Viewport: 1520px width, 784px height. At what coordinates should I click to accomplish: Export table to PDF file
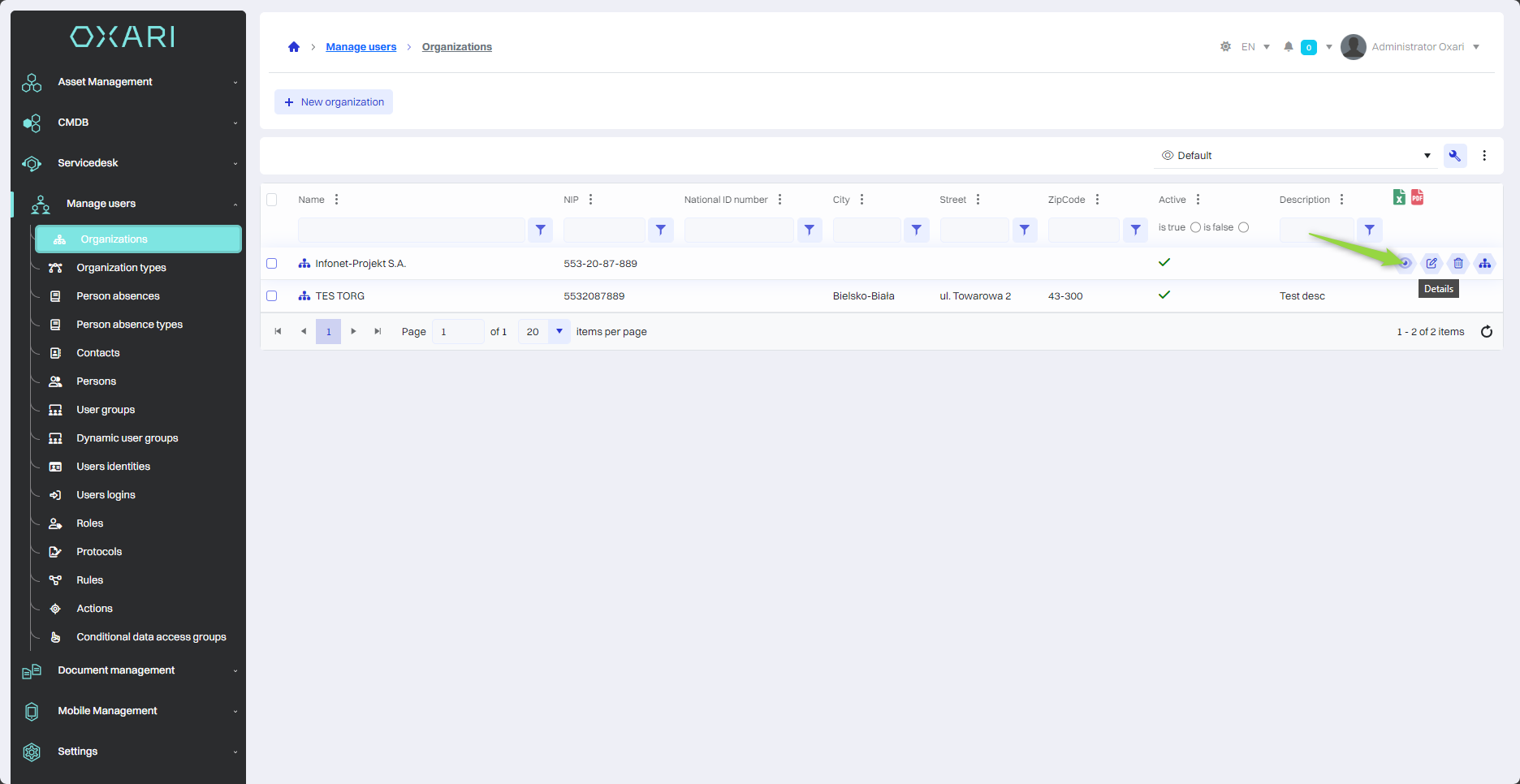pyautogui.click(x=1417, y=197)
